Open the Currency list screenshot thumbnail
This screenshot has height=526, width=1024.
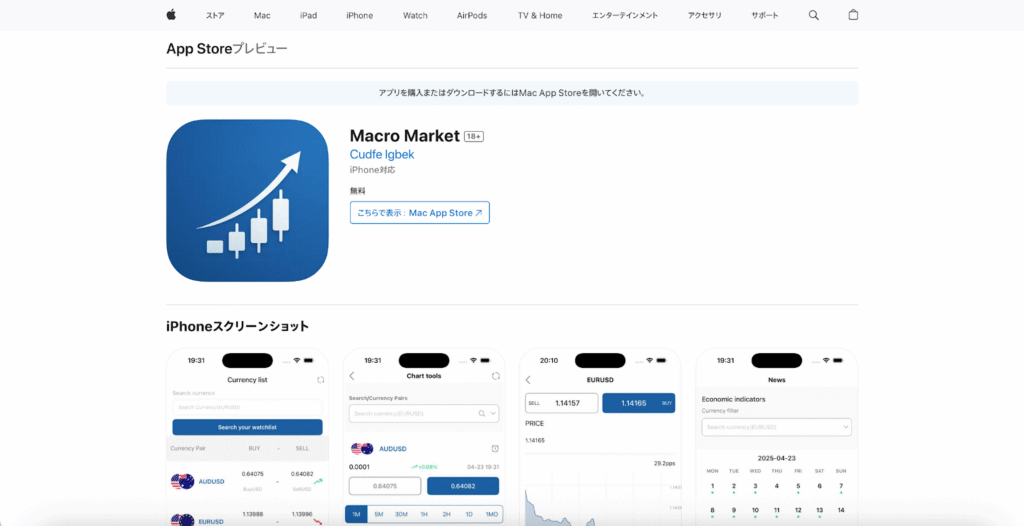tap(248, 436)
